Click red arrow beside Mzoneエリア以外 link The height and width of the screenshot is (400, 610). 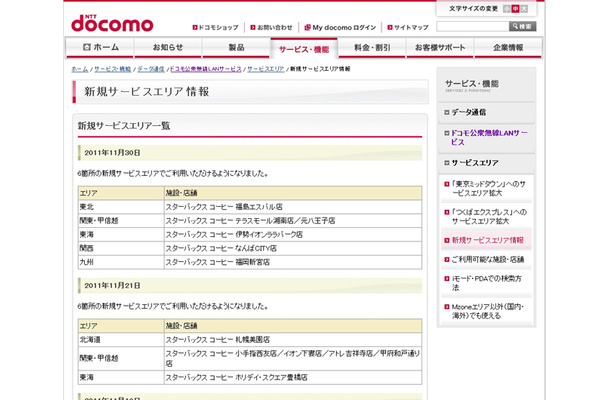coord(447,307)
